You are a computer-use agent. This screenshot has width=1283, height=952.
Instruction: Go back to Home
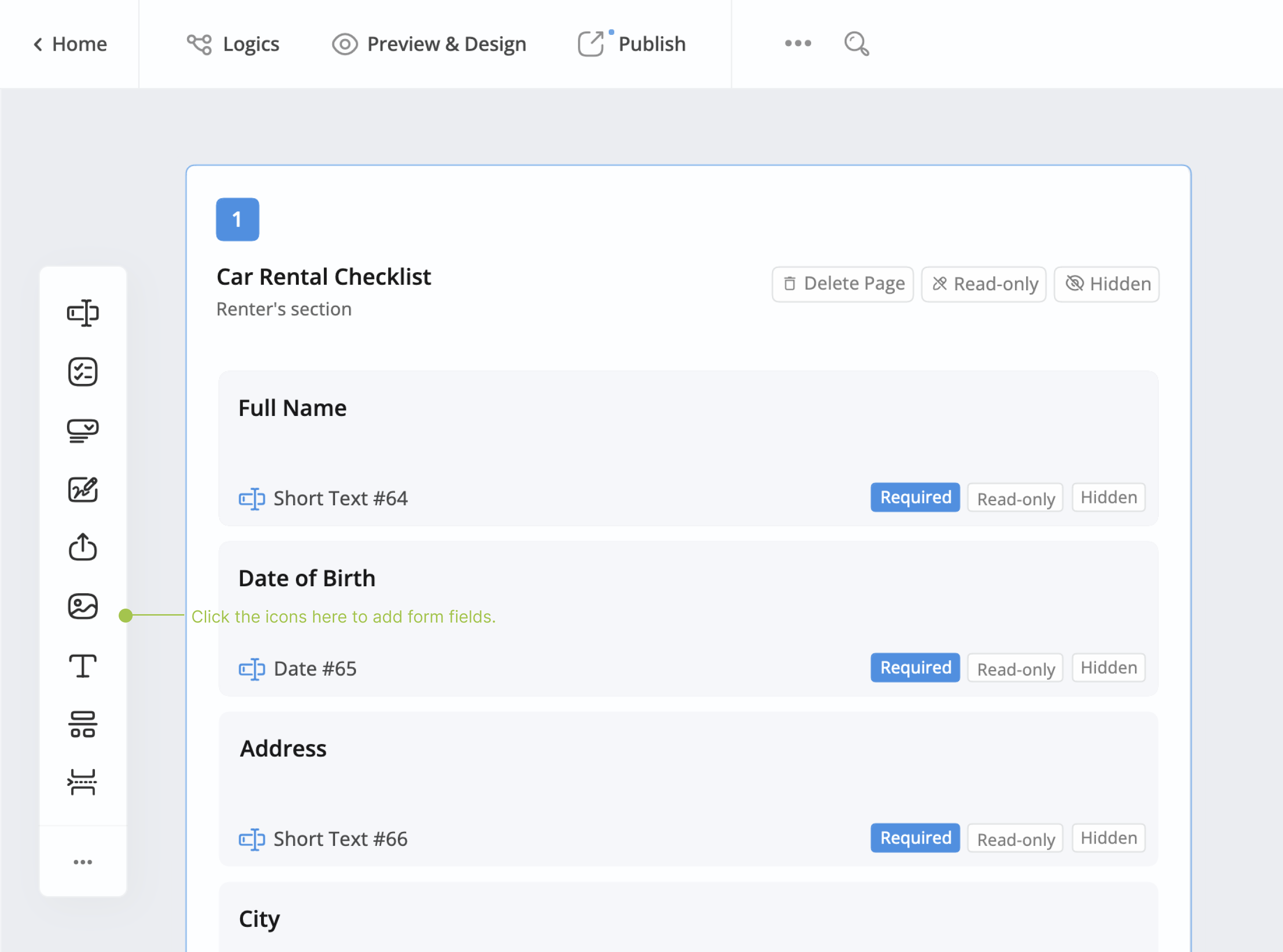click(x=70, y=44)
